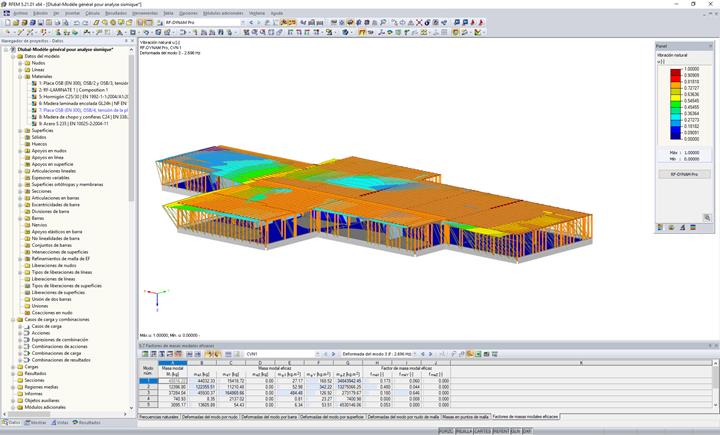
Task: Click previous arrow beside CVN1 selector
Action: click(326, 354)
